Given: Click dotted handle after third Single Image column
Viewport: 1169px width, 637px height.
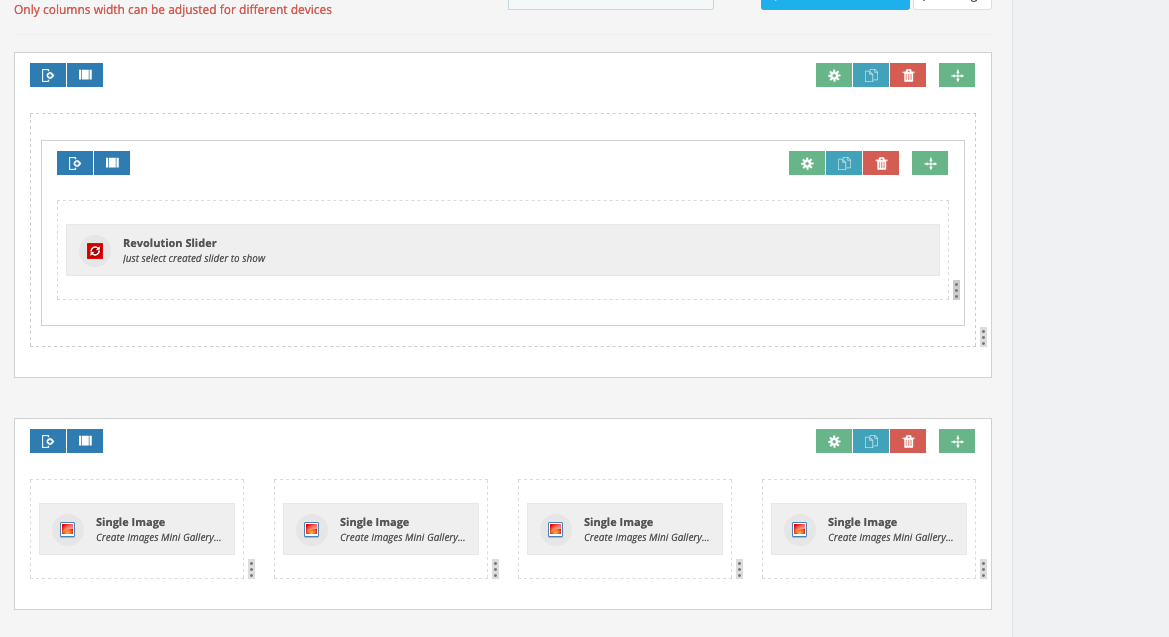Looking at the screenshot, I should pos(739,569).
